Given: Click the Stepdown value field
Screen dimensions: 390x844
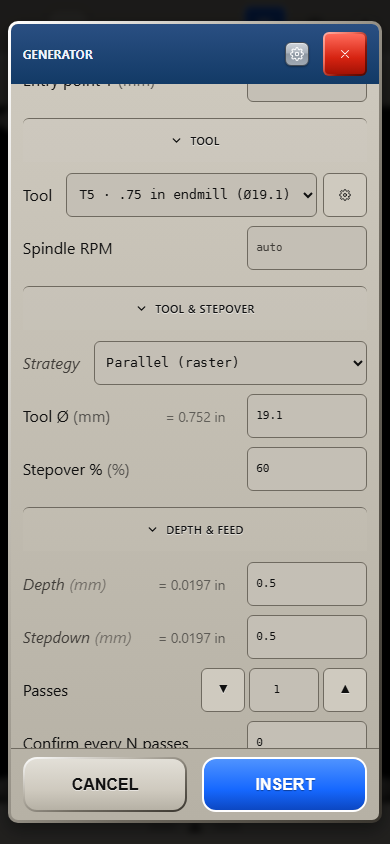Looking at the screenshot, I should (x=307, y=637).
